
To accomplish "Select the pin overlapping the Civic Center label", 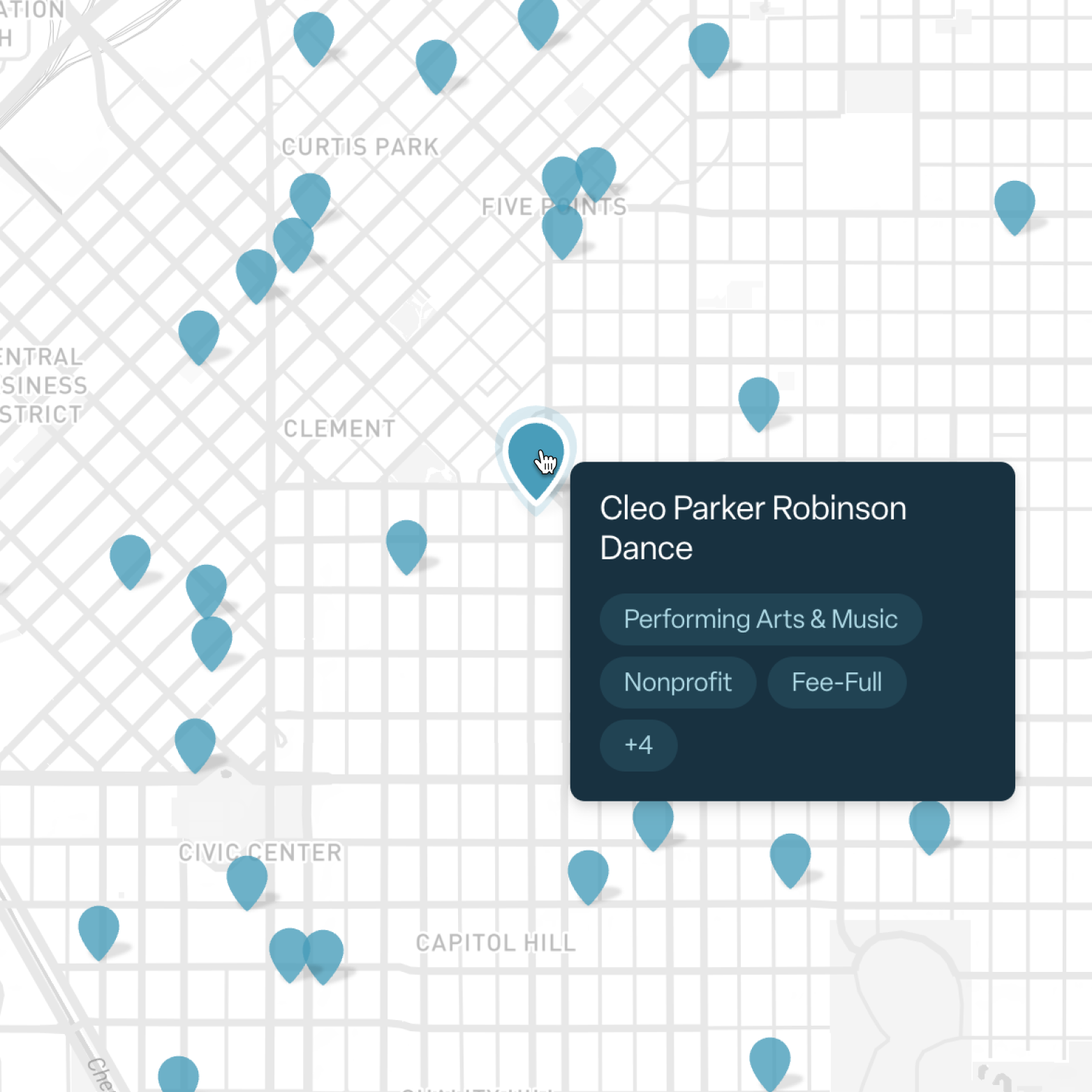I will pyautogui.click(x=246, y=883).
